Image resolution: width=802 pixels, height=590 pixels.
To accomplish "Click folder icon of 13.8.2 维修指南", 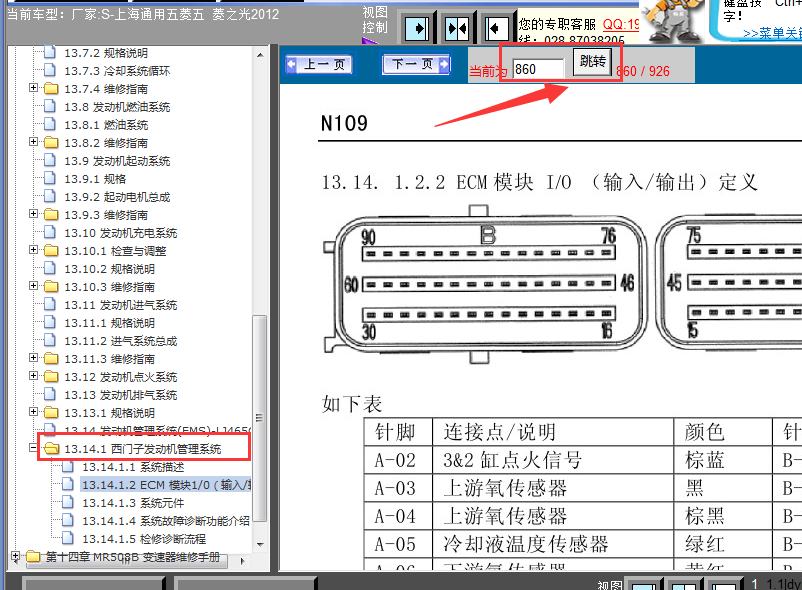I will coord(51,142).
